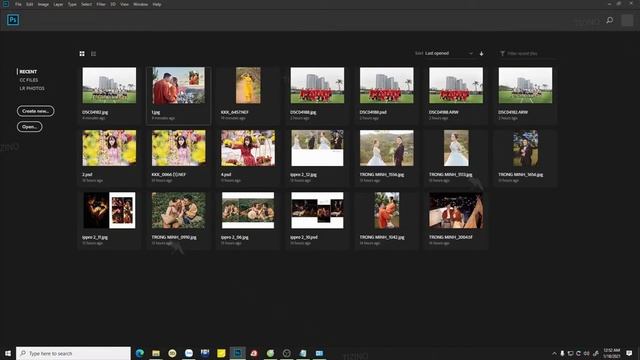Open DSC04988.psd thumbnail
Screen dimensions: 640x360
(387, 85)
